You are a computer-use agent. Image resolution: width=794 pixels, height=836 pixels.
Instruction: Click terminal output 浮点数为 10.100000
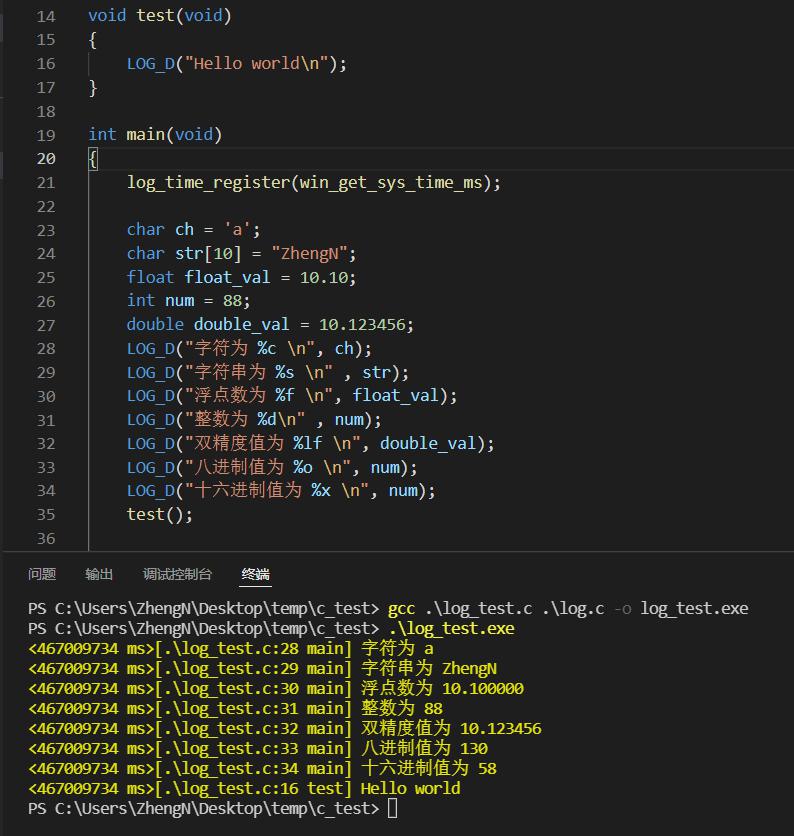442,689
